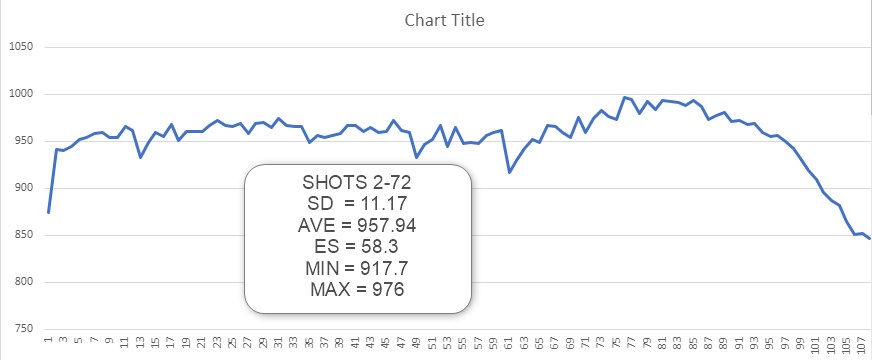Click the lowest dip near shot 61
Viewport: 872px width, 360px height.
click(509, 172)
